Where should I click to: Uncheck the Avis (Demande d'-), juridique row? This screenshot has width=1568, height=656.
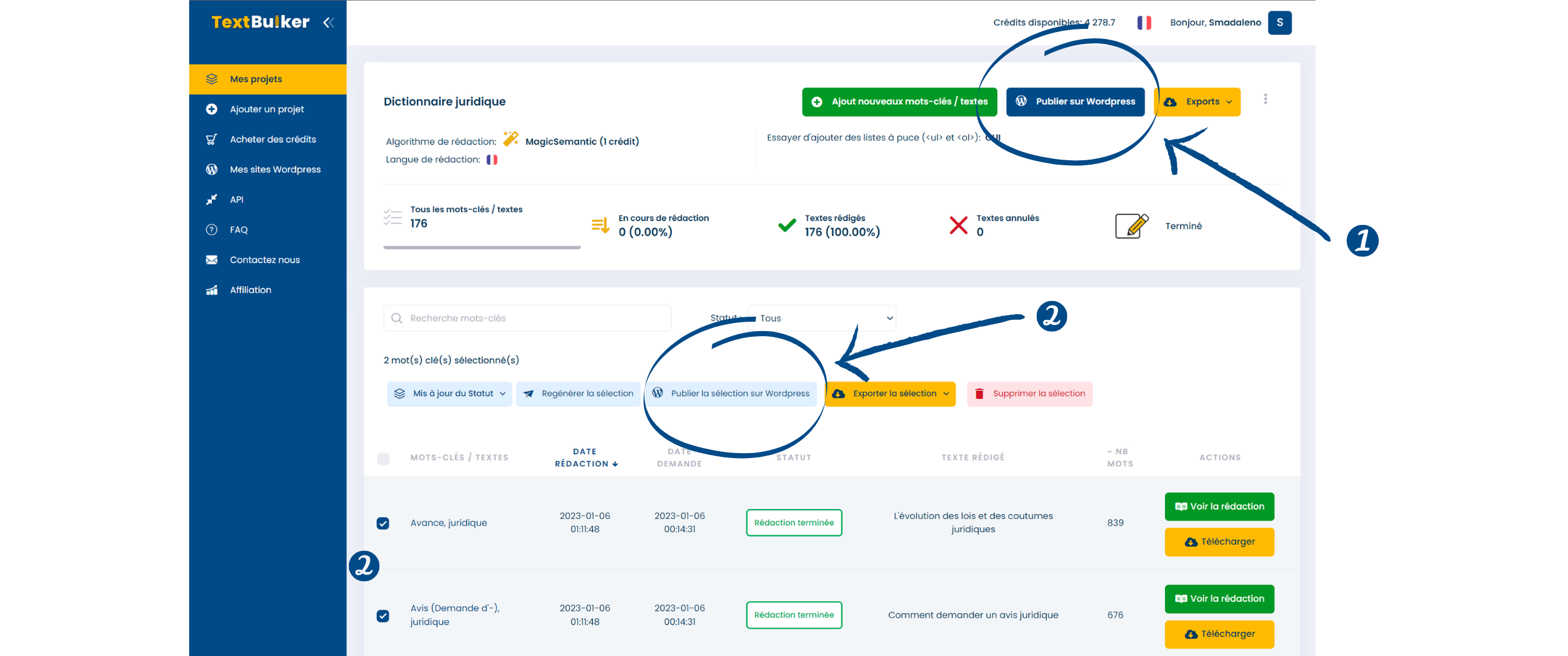384,615
